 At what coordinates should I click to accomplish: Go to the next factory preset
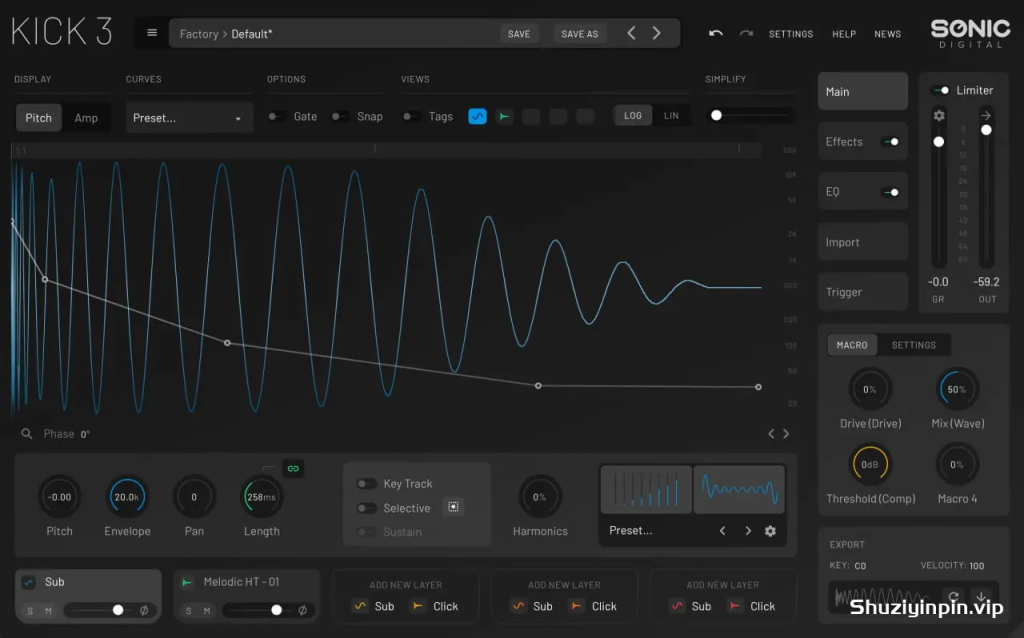pos(656,33)
